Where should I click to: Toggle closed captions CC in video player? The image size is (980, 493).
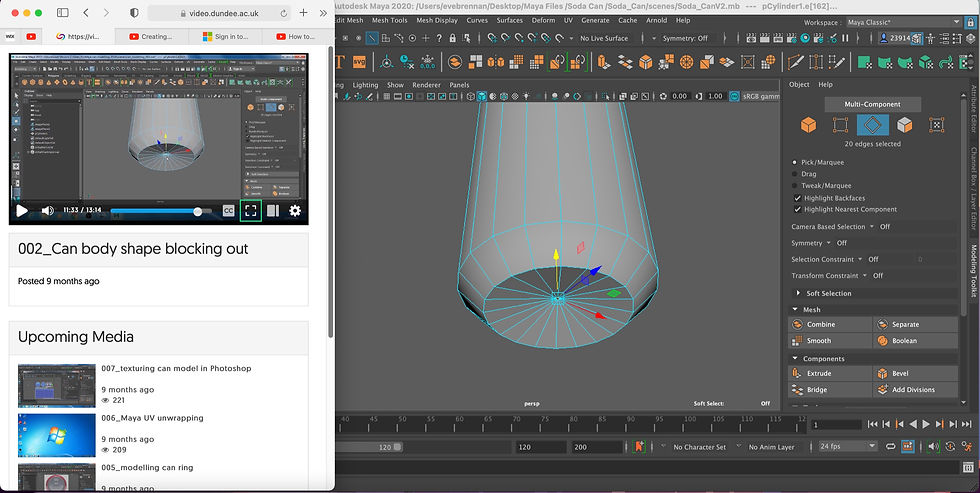click(229, 211)
